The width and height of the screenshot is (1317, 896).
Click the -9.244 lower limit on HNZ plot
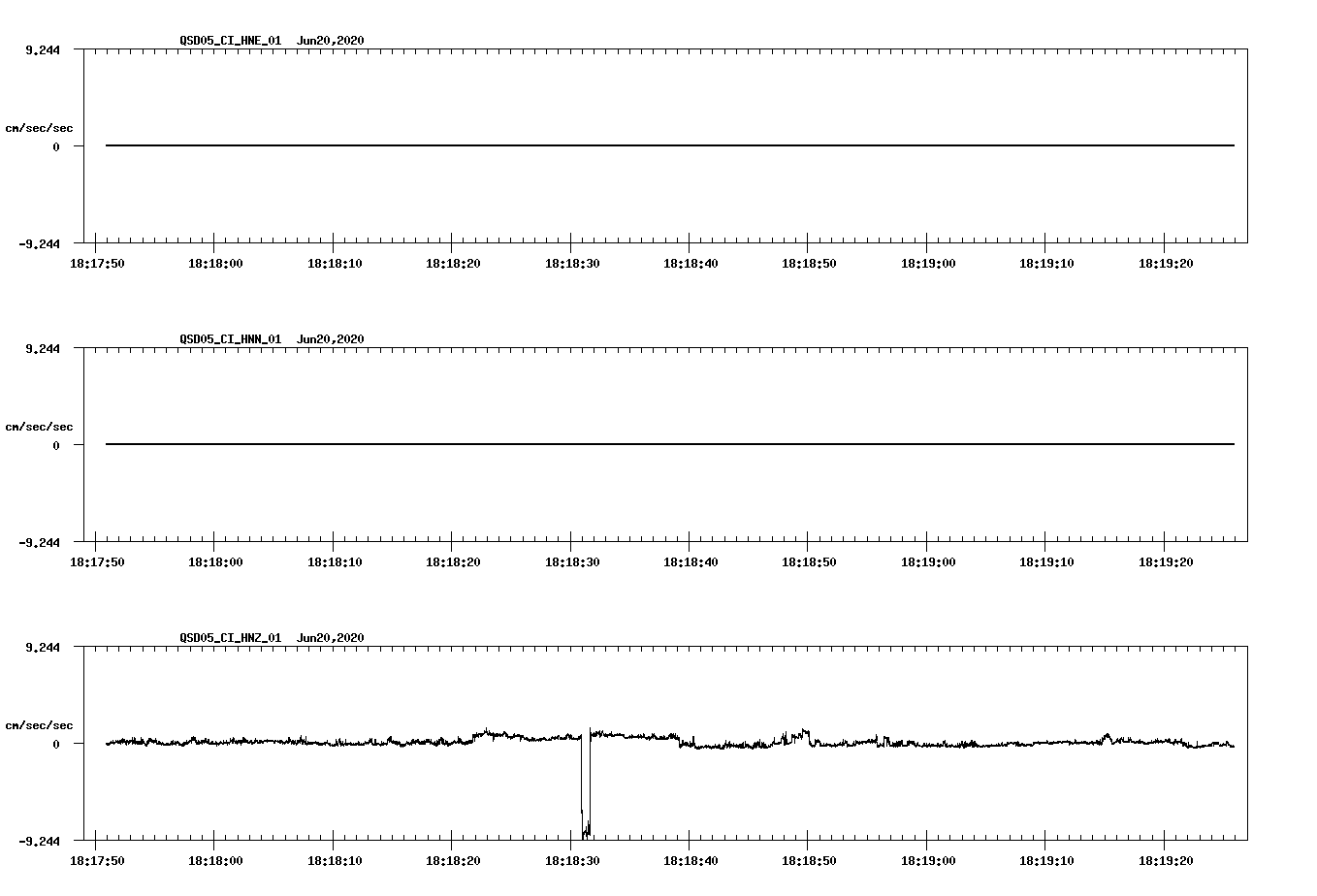tap(39, 842)
